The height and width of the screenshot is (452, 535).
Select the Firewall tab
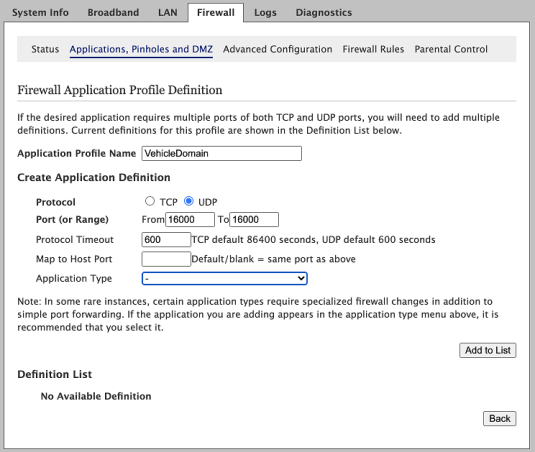[x=216, y=13]
